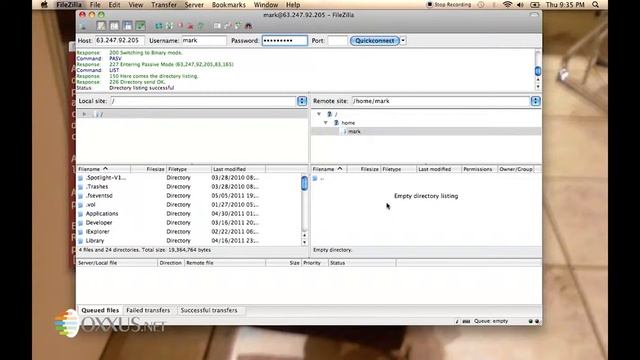Click the Quickconnect button
Image resolution: width=640 pixels, height=360 pixels.
click(x=375, y=40)
